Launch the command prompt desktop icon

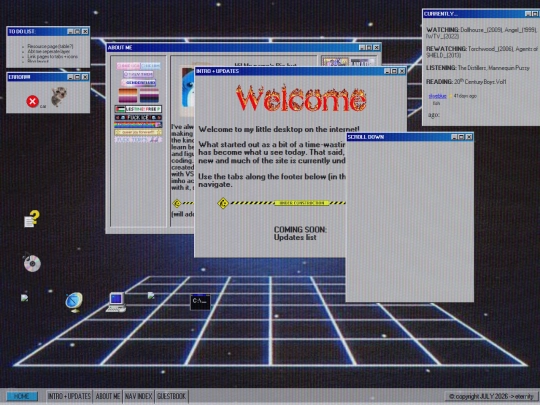click(200, 302)
